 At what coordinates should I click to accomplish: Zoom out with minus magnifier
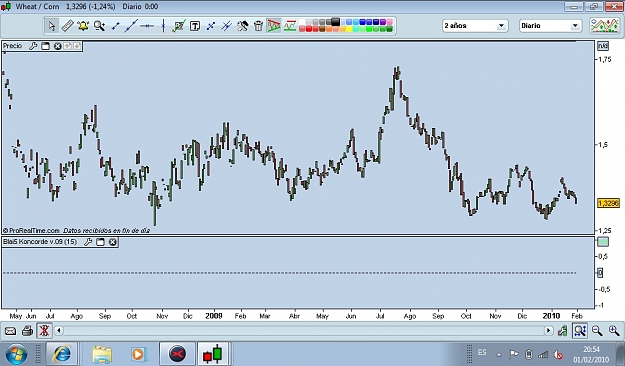click(597, 331)
